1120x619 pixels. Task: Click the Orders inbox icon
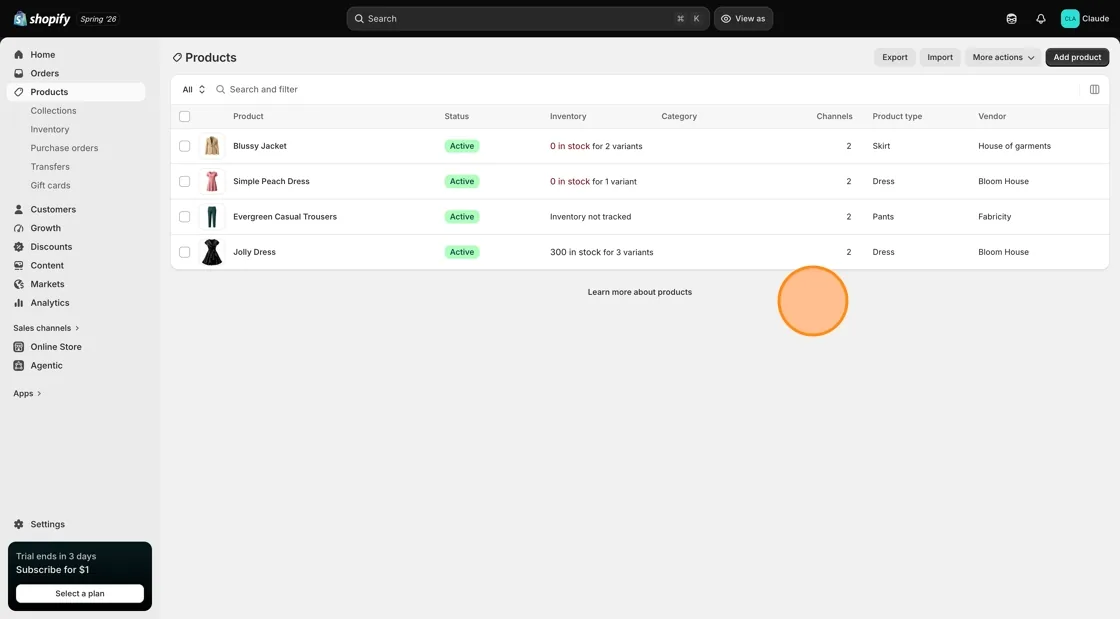click(x=19, y=73)
